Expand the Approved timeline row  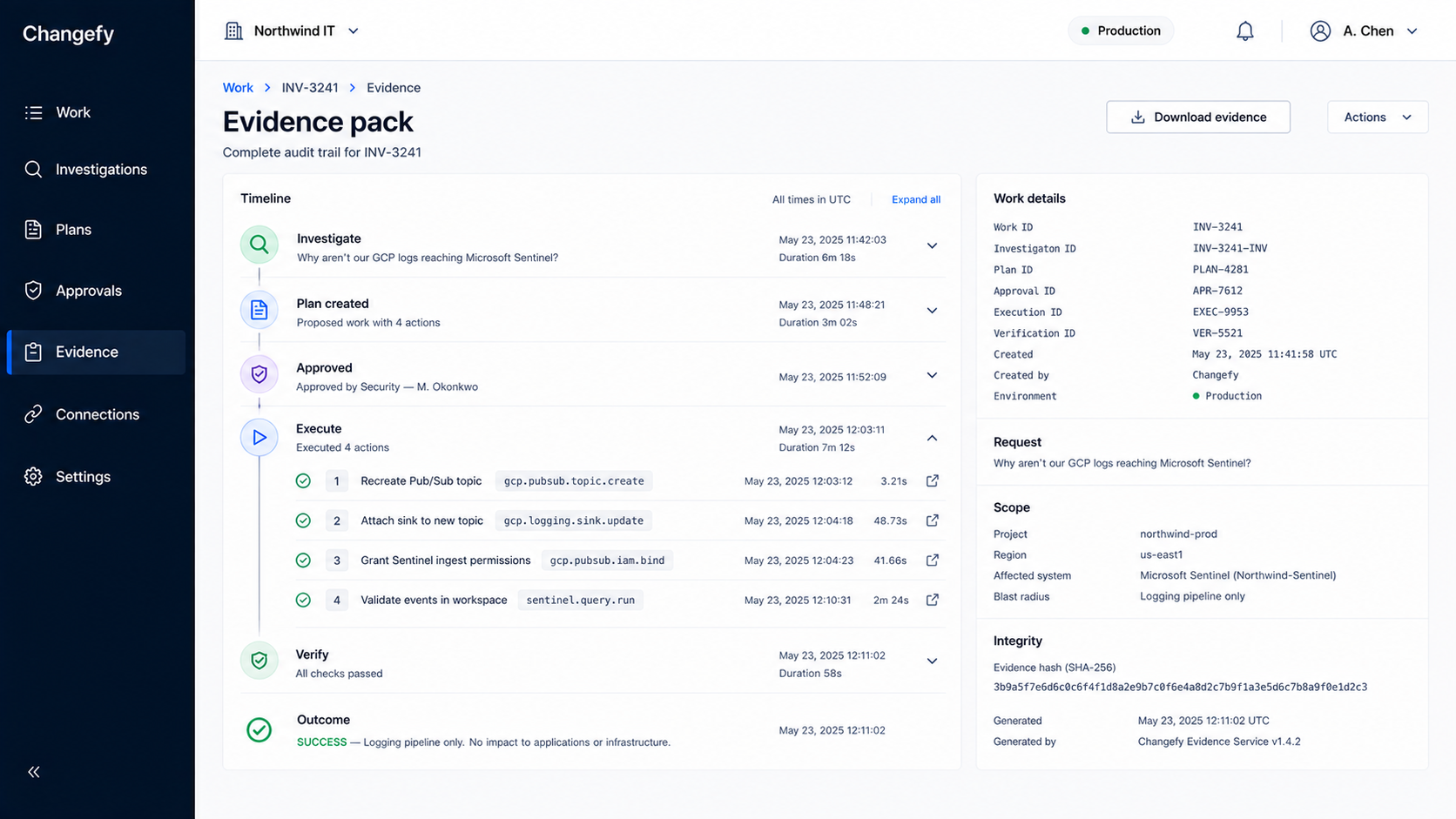[932, 375]
